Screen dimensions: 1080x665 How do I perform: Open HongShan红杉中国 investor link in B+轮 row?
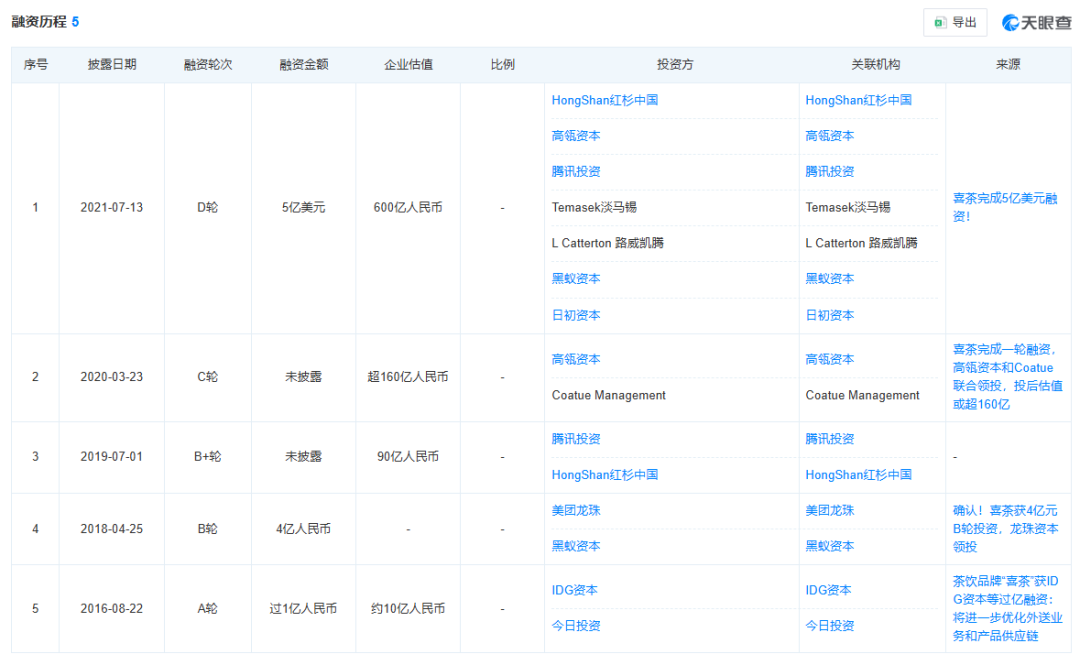[x=605, y=475]
